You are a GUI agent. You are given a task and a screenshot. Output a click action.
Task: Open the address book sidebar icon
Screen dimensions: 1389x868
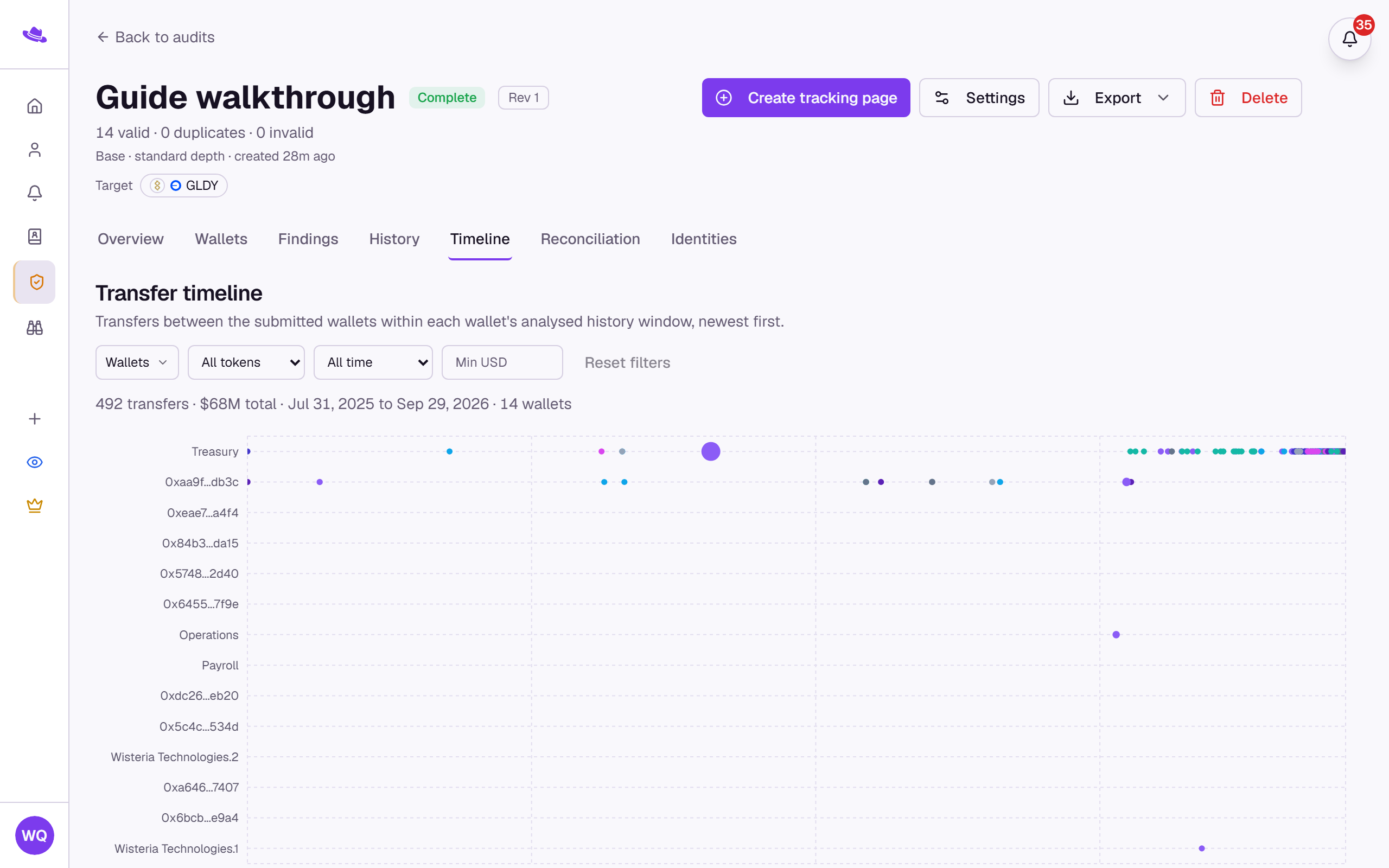[x=34, y=237]
